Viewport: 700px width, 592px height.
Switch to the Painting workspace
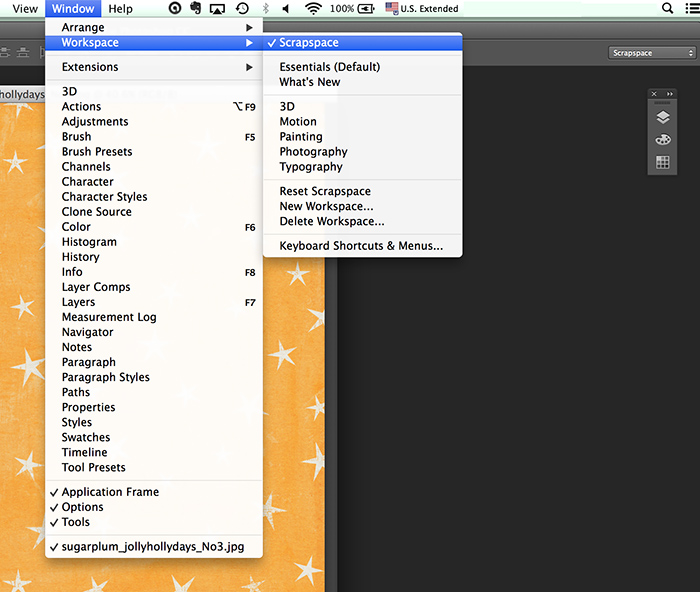pos(362,137)
